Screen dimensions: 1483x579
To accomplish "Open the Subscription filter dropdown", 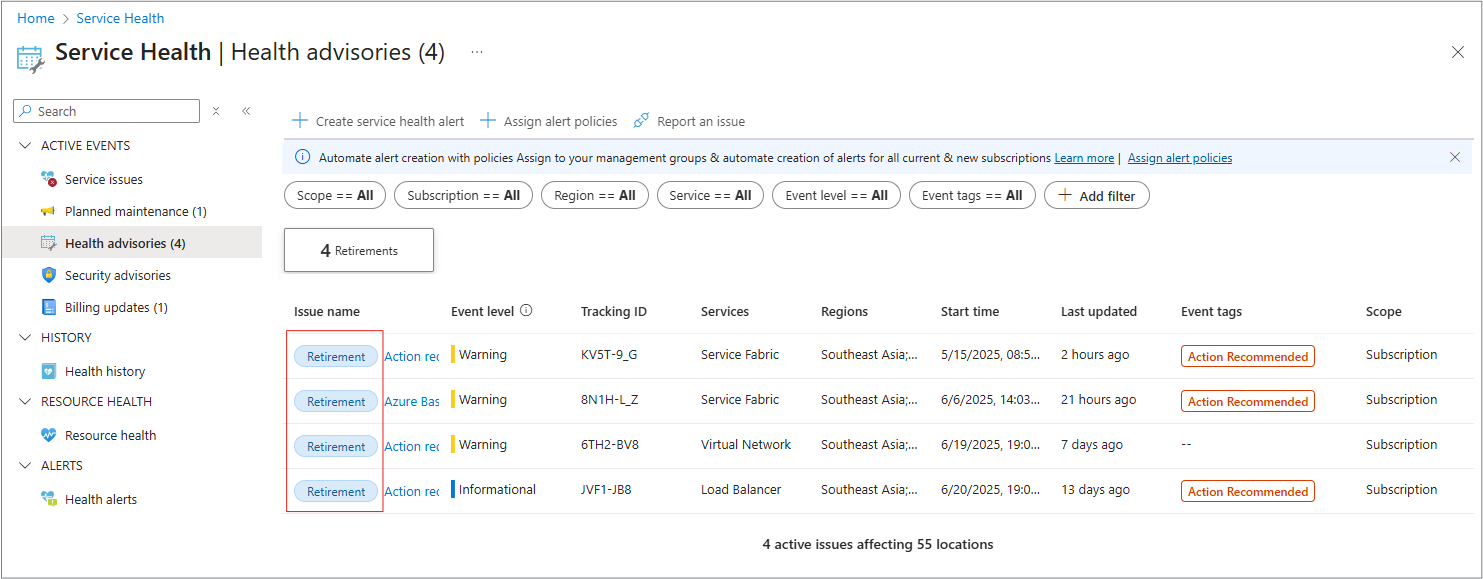I will tap(463, 195).
